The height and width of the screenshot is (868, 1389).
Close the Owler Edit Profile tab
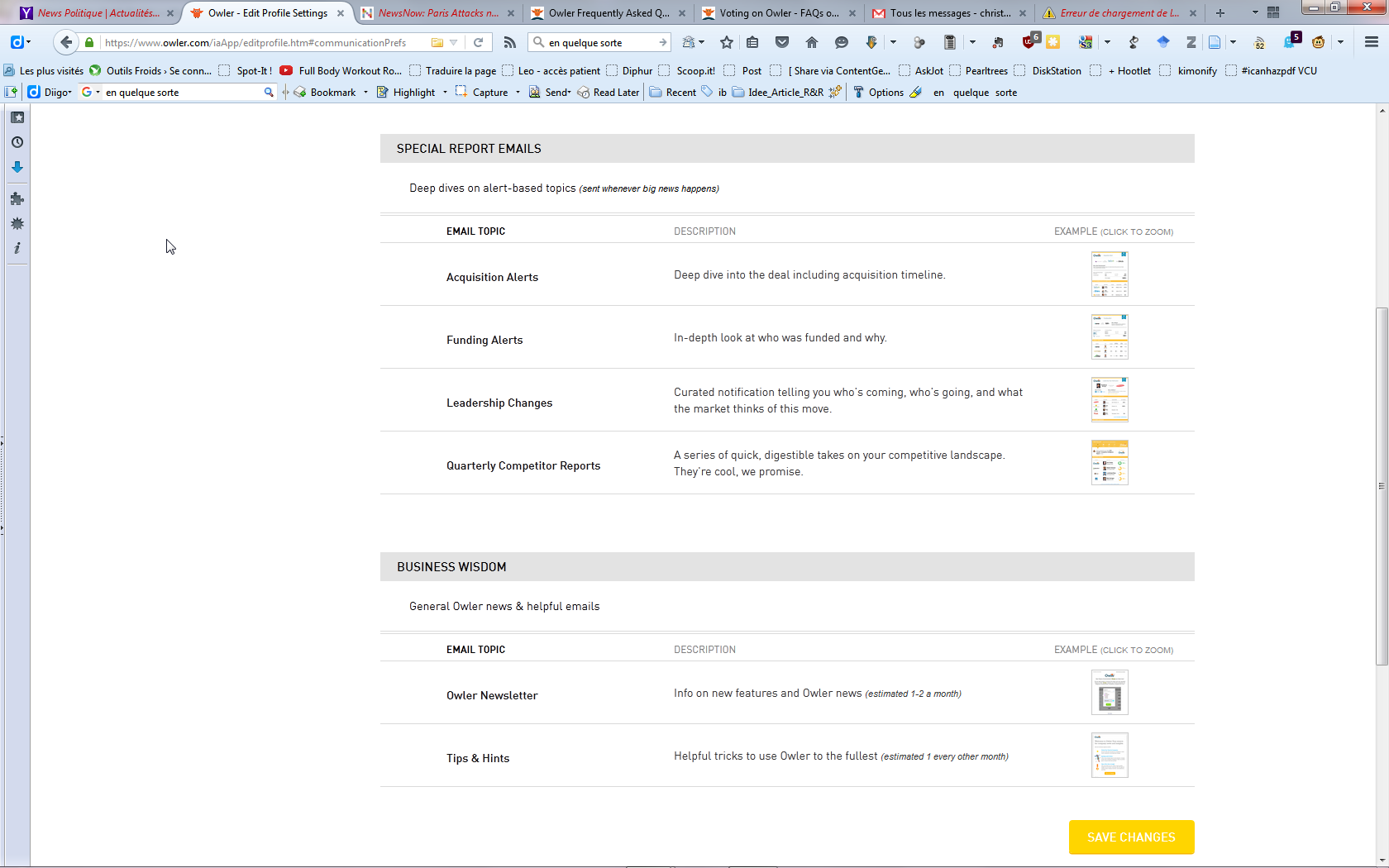341,13
